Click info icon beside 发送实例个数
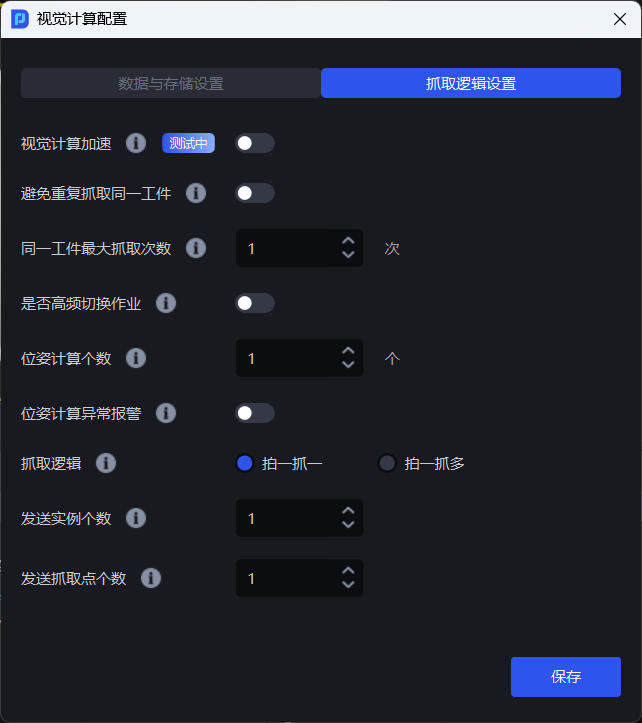Image resolution: width=642 pixels, height=723 pixels. tap(136, 518)
